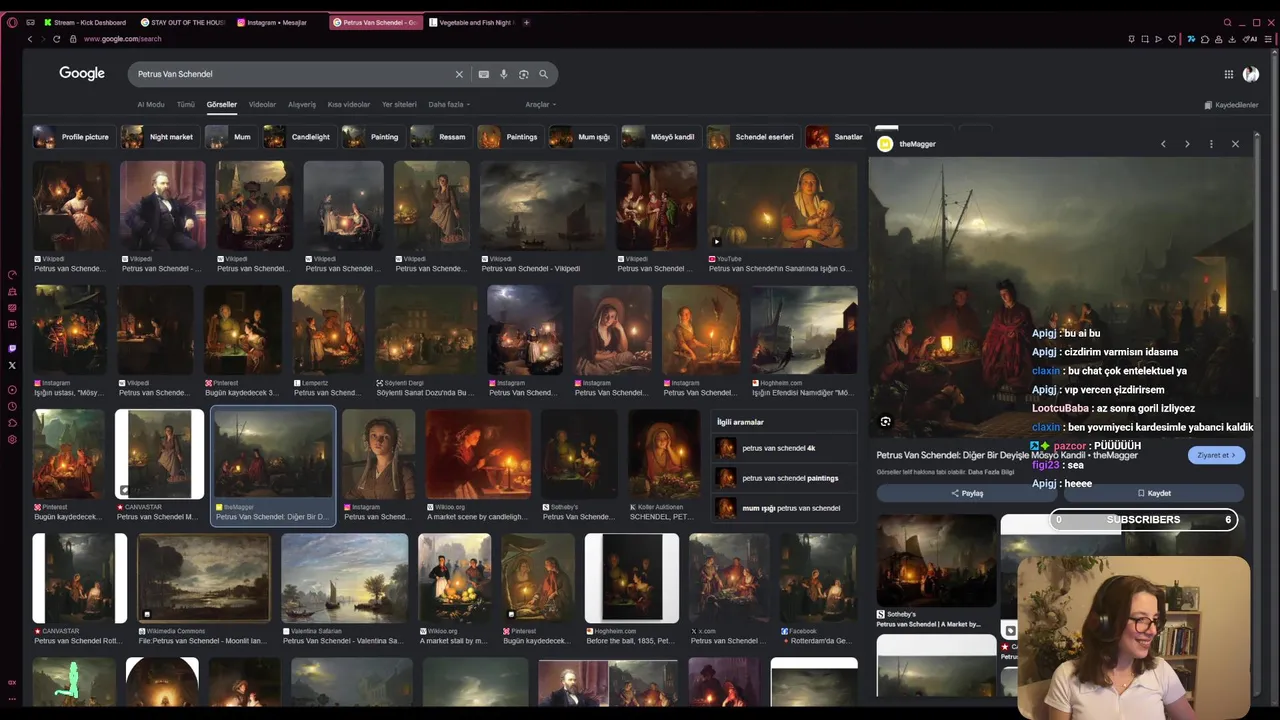
Task: Open related search petrus van schendel paintings
Action: [785, 478]
